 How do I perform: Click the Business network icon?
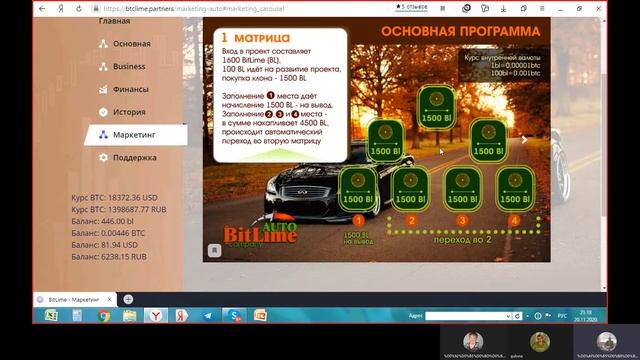pyautogui.click(x=103, y=67)
